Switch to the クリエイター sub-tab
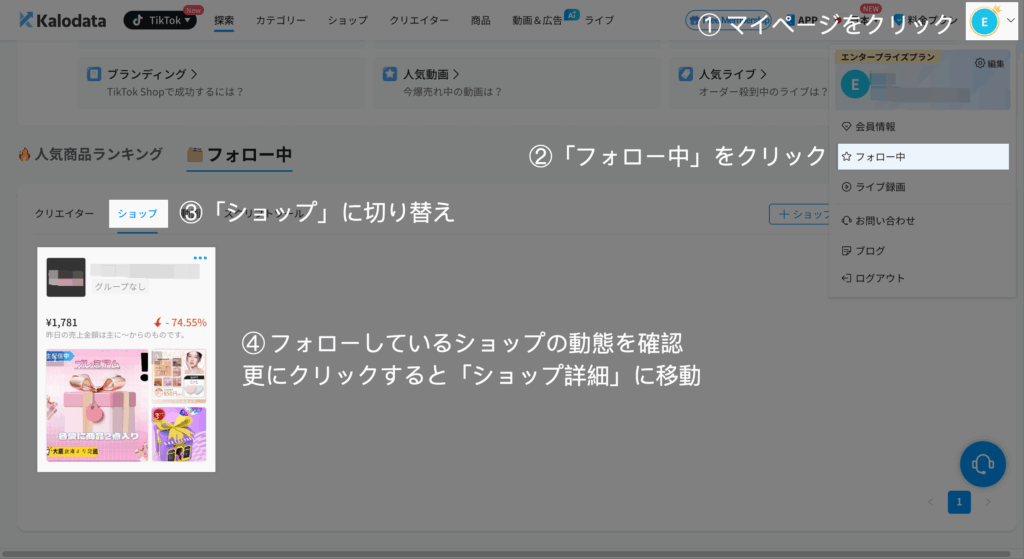 64,214
